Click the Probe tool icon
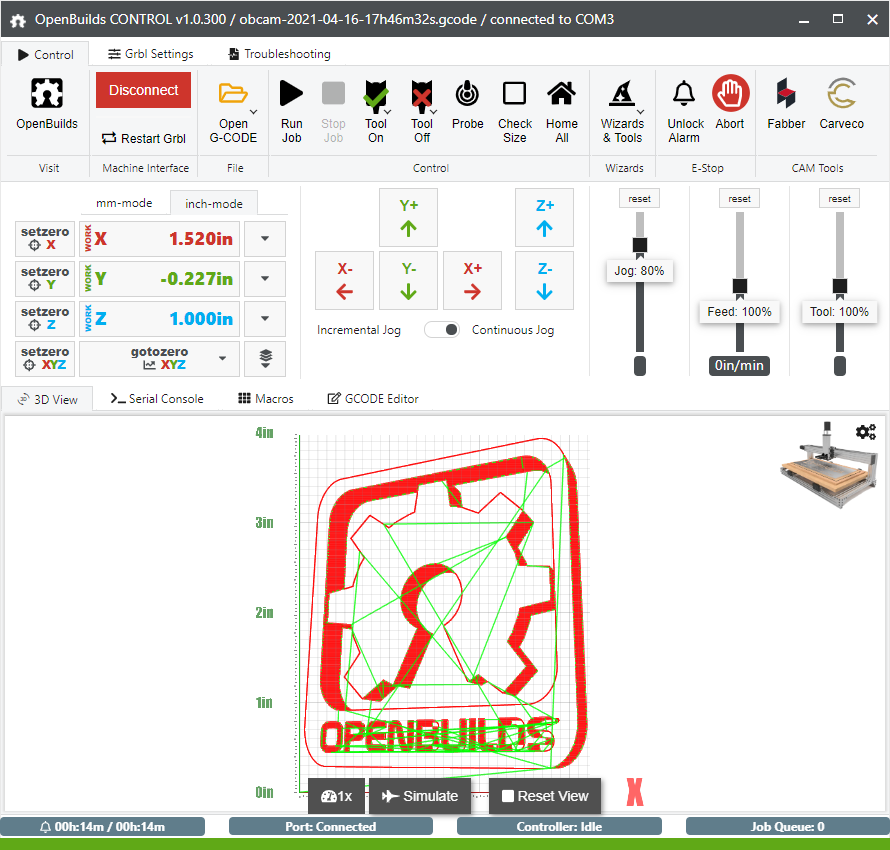Viewport: 890px width, 850px height. tap(467, 95)
